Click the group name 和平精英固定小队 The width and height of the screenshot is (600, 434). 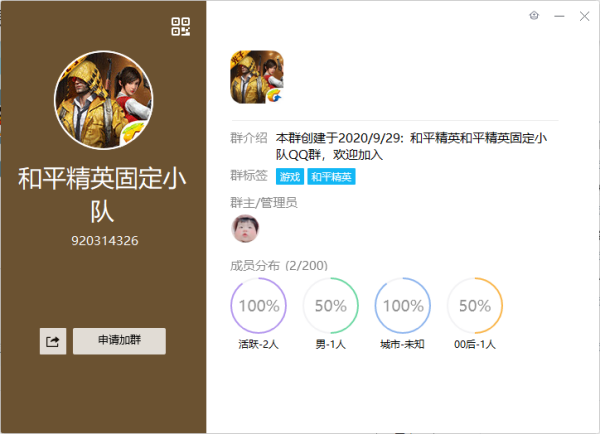point(102,195)
